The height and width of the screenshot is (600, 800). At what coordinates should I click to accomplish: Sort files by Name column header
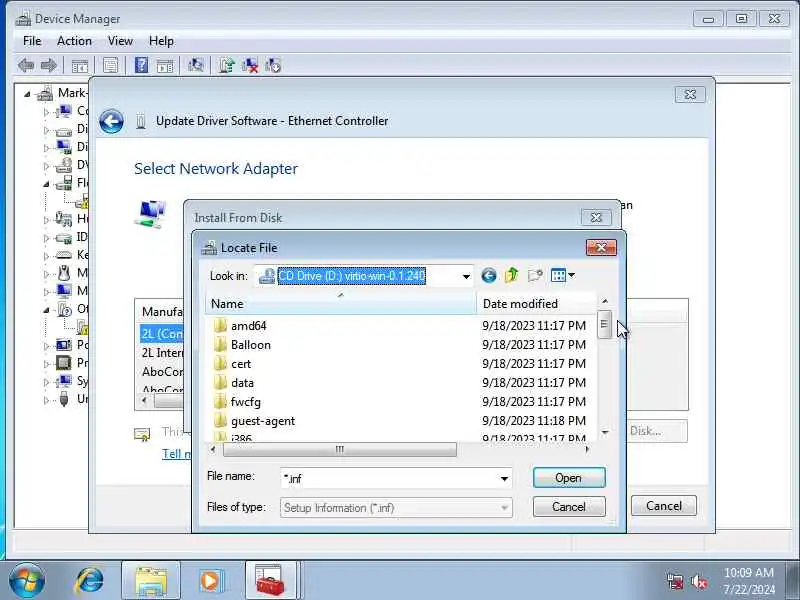pyautogui.click(x=340, y=304)
